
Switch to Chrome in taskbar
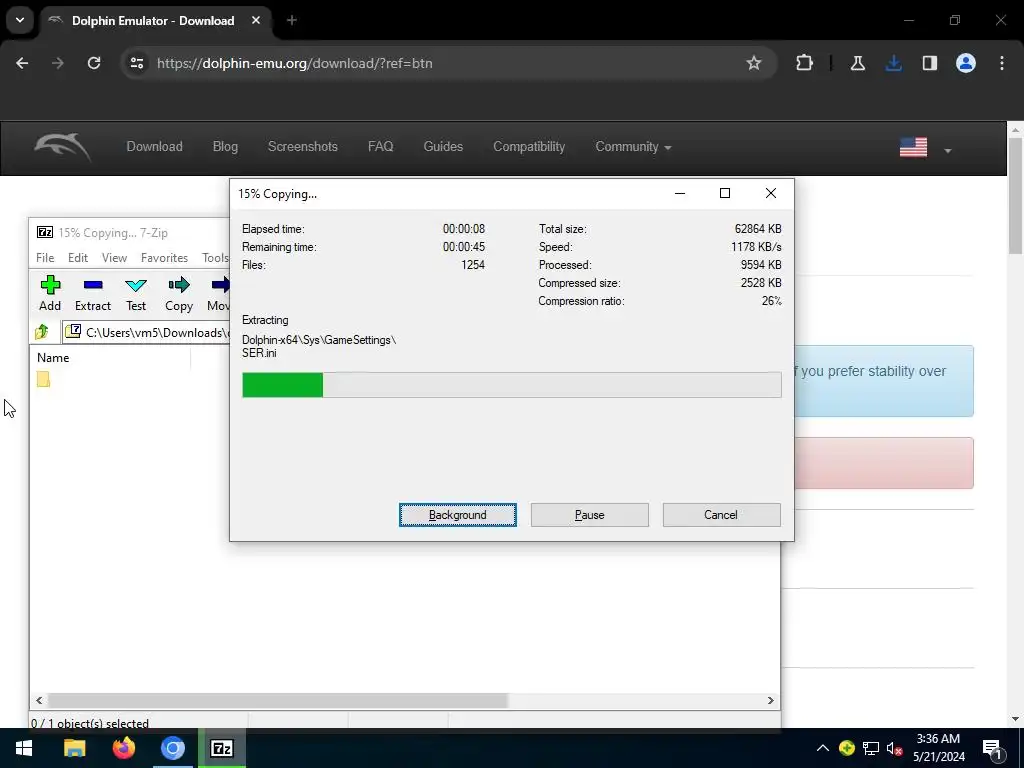[173, 748]
